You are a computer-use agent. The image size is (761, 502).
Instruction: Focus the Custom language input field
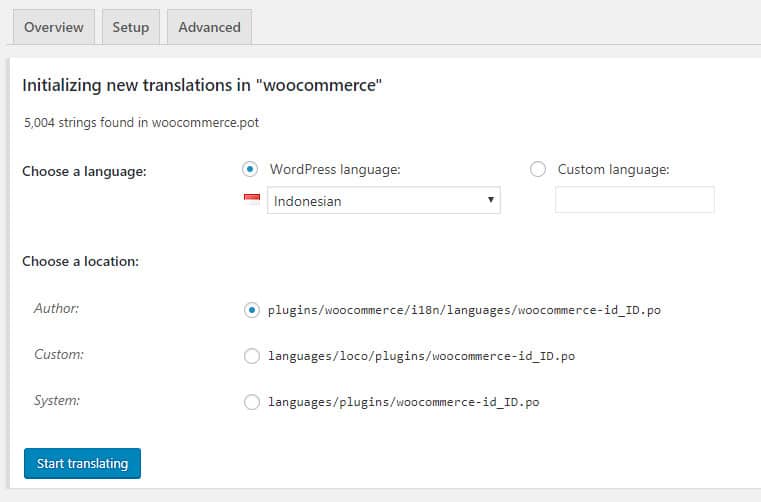coord(634,200)
